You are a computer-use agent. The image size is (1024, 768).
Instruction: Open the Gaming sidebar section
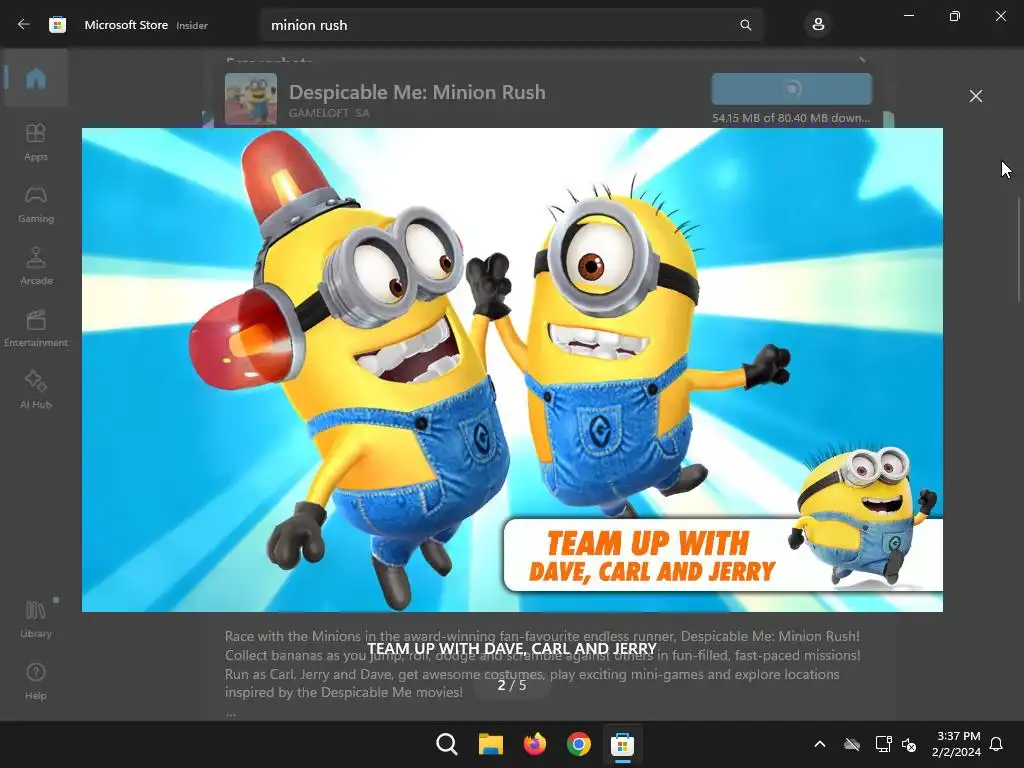36,204
